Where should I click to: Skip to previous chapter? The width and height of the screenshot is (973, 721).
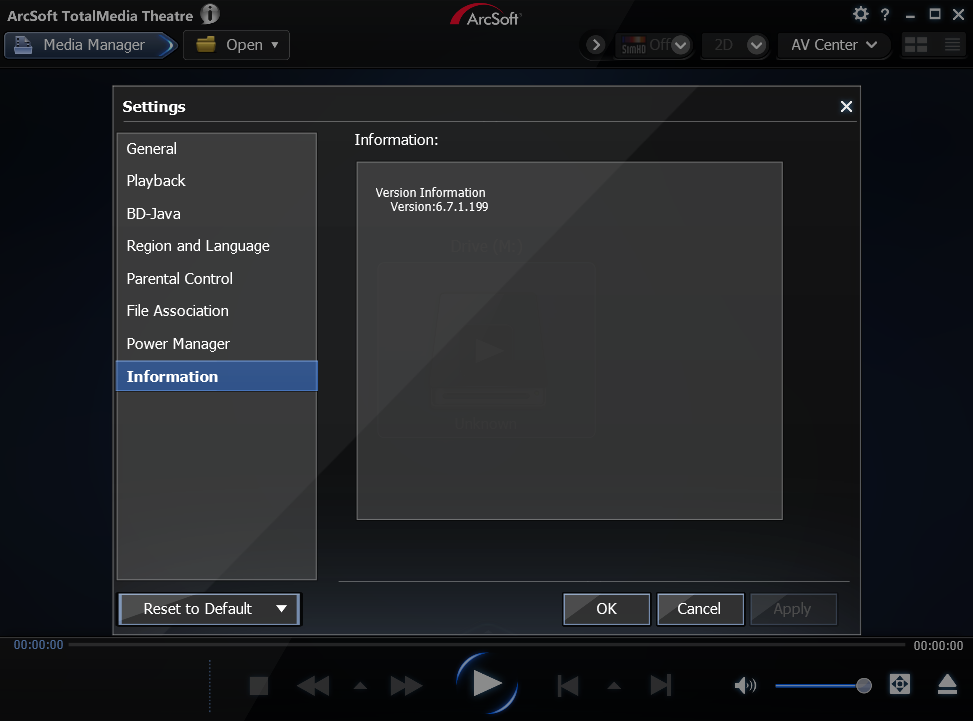[568, 686]
